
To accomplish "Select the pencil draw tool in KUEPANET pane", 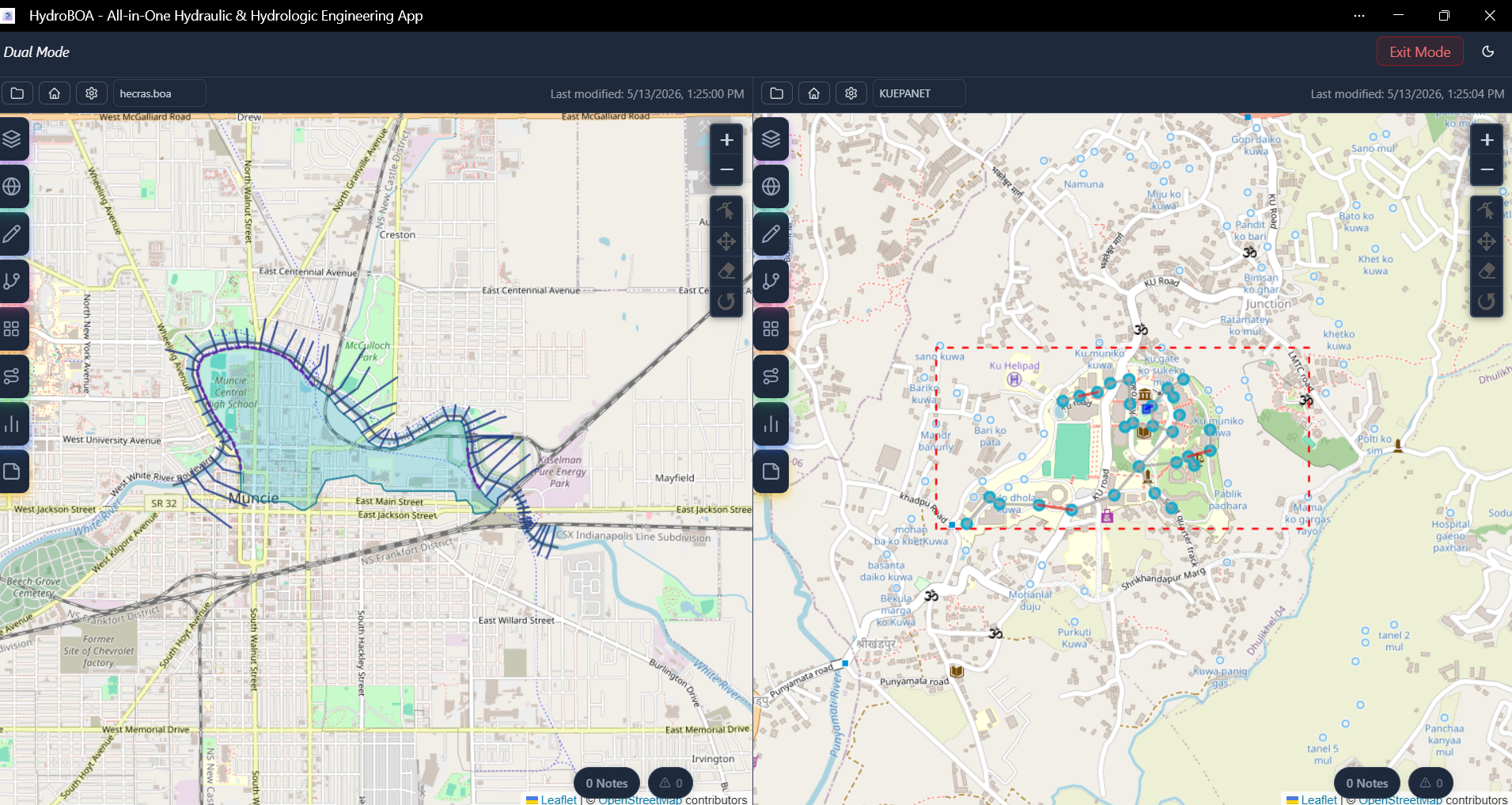I will point(771,234).
